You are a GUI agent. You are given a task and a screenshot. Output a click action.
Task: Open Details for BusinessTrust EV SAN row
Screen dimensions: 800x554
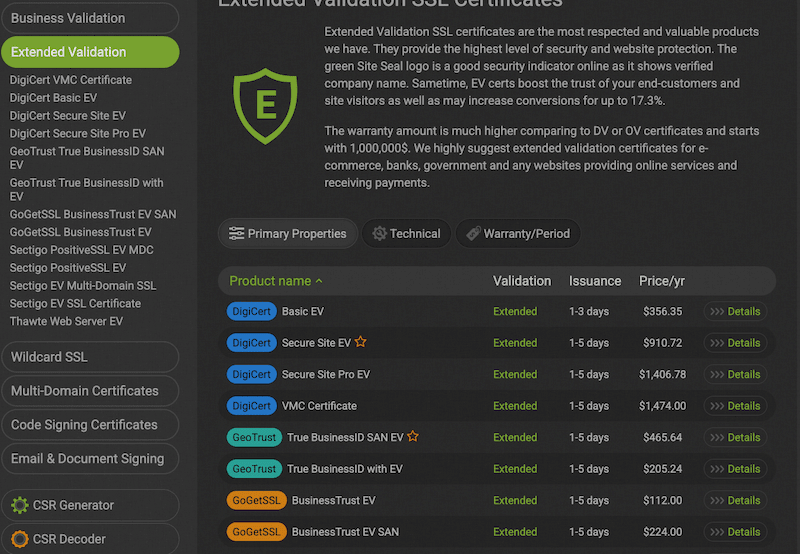pyautogui.click(x=735, y=532)
